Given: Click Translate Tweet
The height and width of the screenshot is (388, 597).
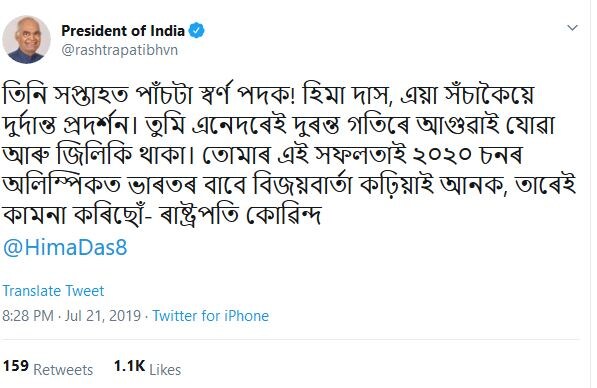Looking at the screenshot, I should coord(53,291).
